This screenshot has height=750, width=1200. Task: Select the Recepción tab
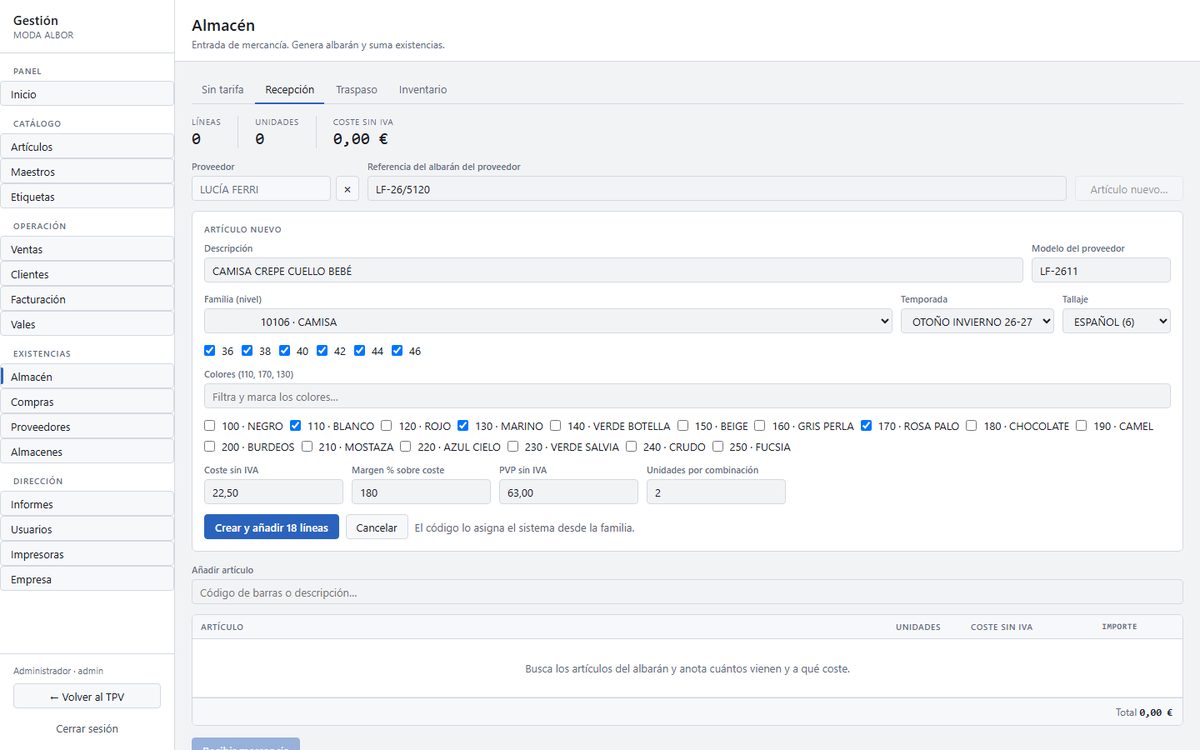click(x=290, y=90)
